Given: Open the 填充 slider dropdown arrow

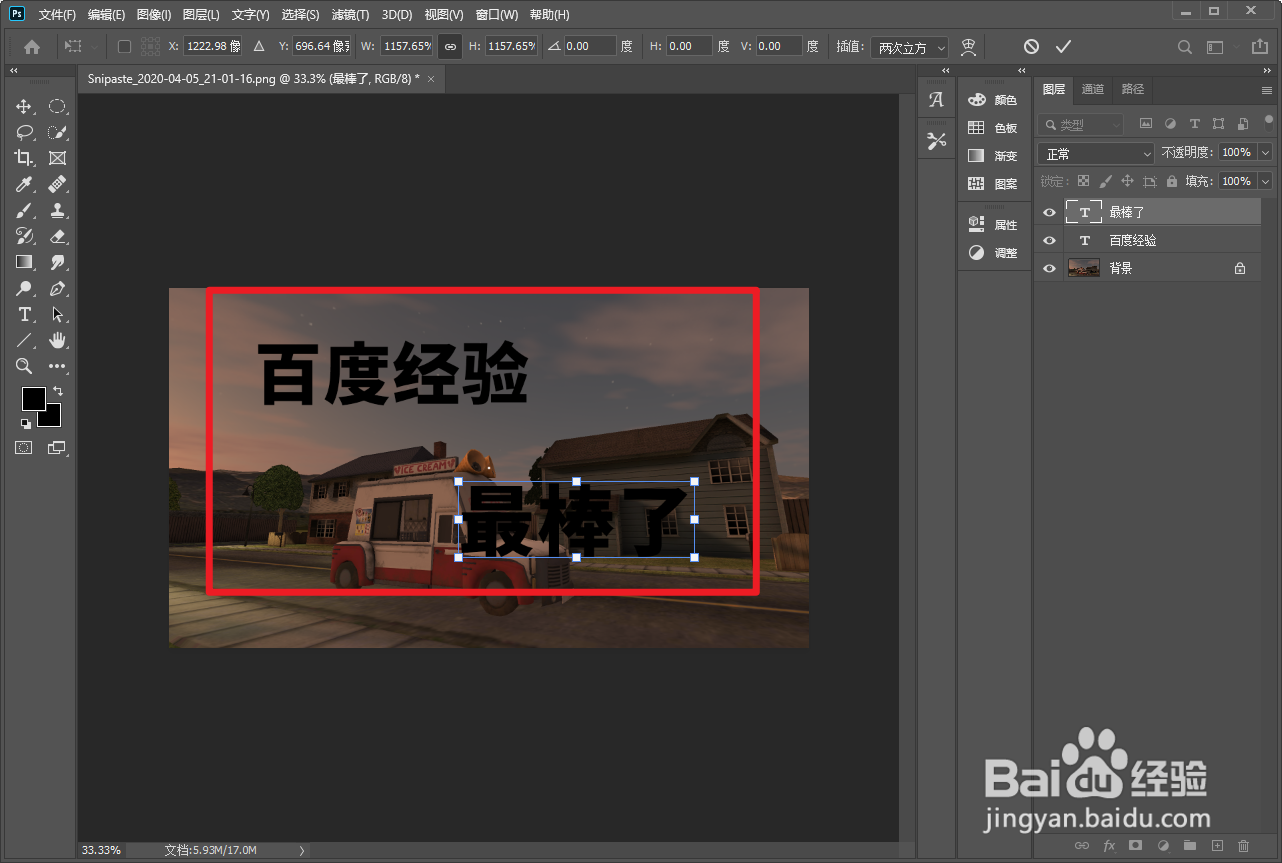Looking at the screenshot, I should coord(1265,182).
